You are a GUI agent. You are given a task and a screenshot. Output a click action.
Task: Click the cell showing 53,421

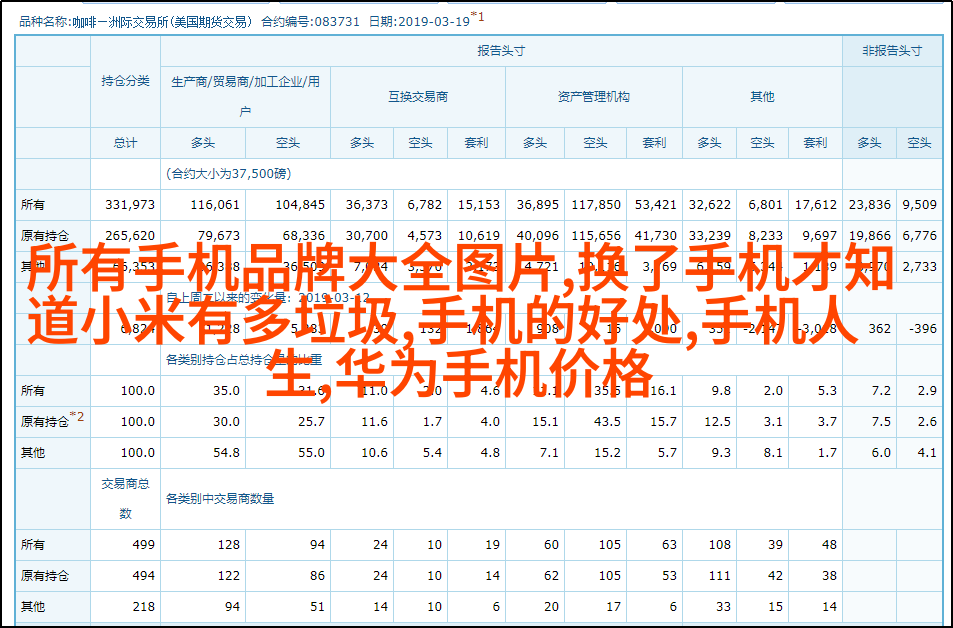point(656,205)
